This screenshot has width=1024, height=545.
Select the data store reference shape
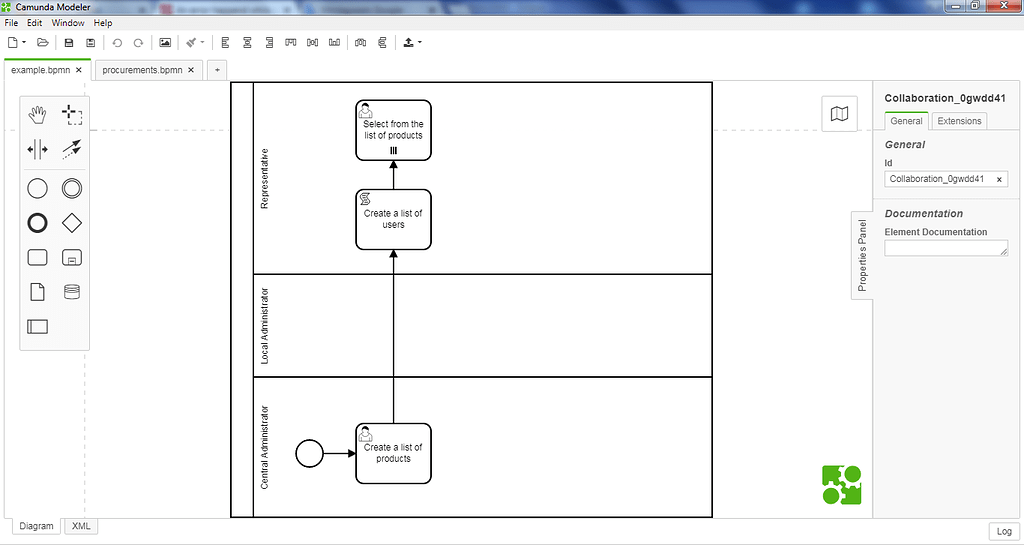(x=71, y=292)
